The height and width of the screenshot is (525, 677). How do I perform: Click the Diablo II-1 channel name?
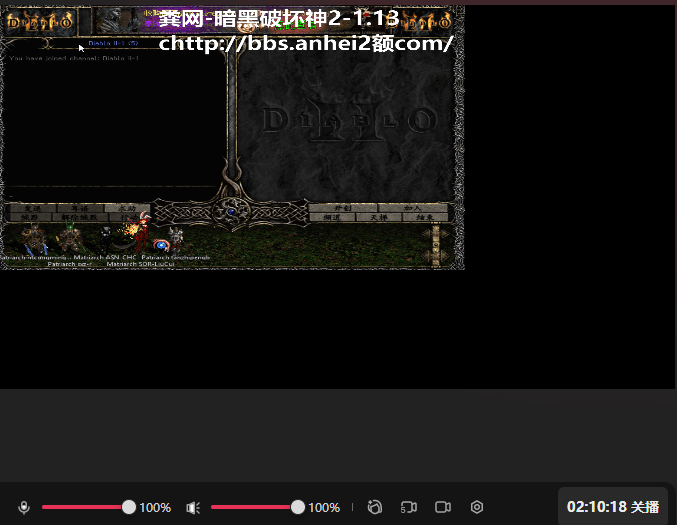[x=113, y=43]
